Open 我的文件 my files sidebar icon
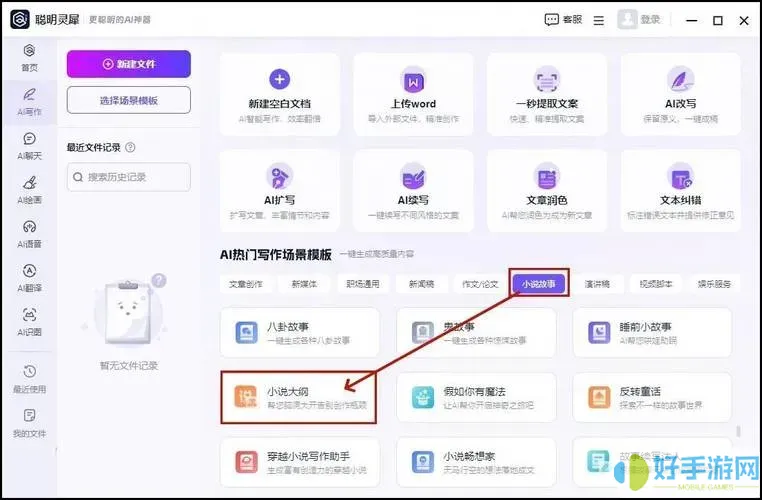 (x=29, y=416)
